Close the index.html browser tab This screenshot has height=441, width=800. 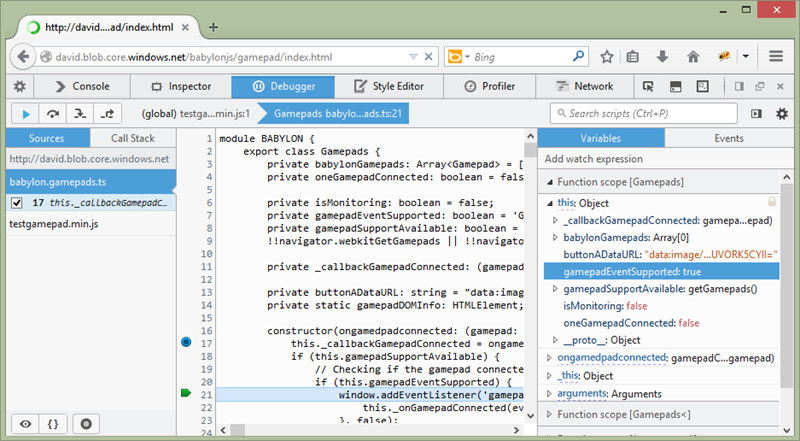[185, 28]
